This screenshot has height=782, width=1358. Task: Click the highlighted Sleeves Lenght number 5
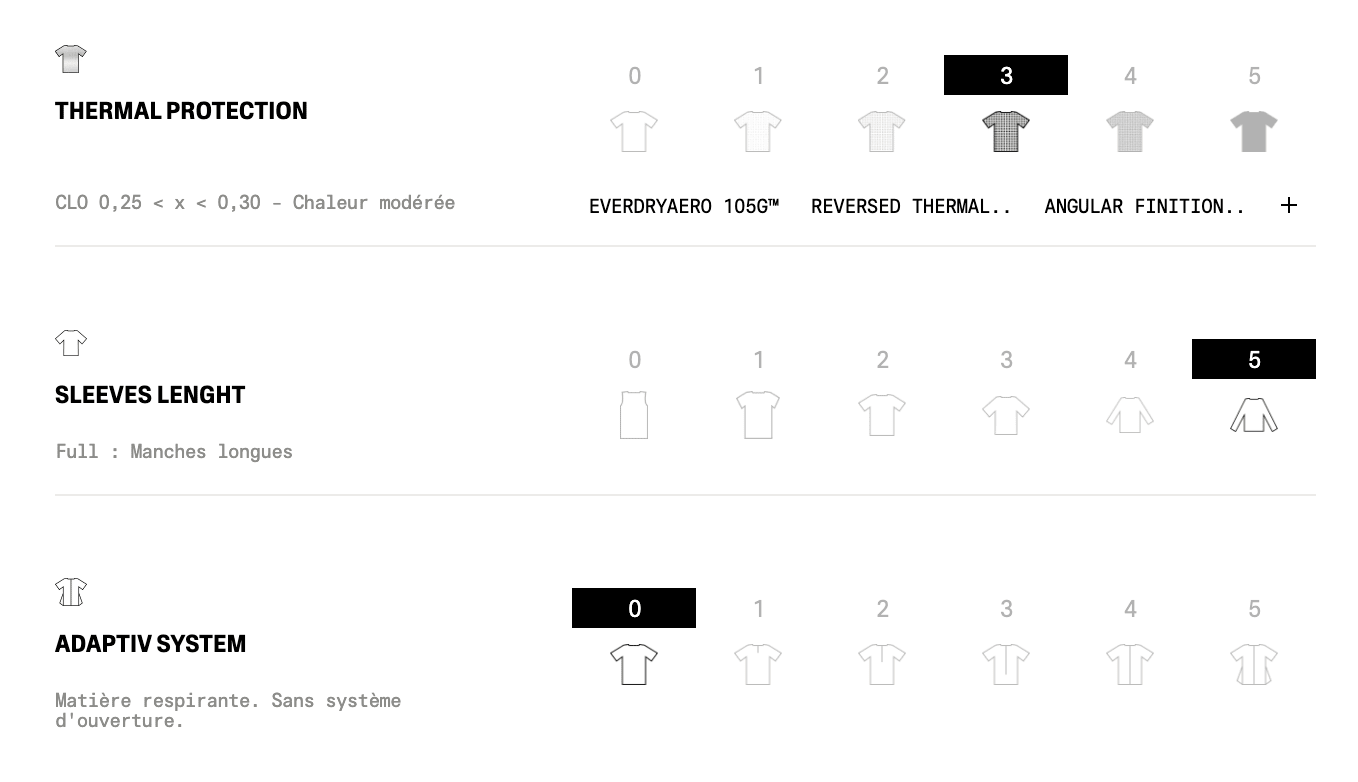point(1254,359)
